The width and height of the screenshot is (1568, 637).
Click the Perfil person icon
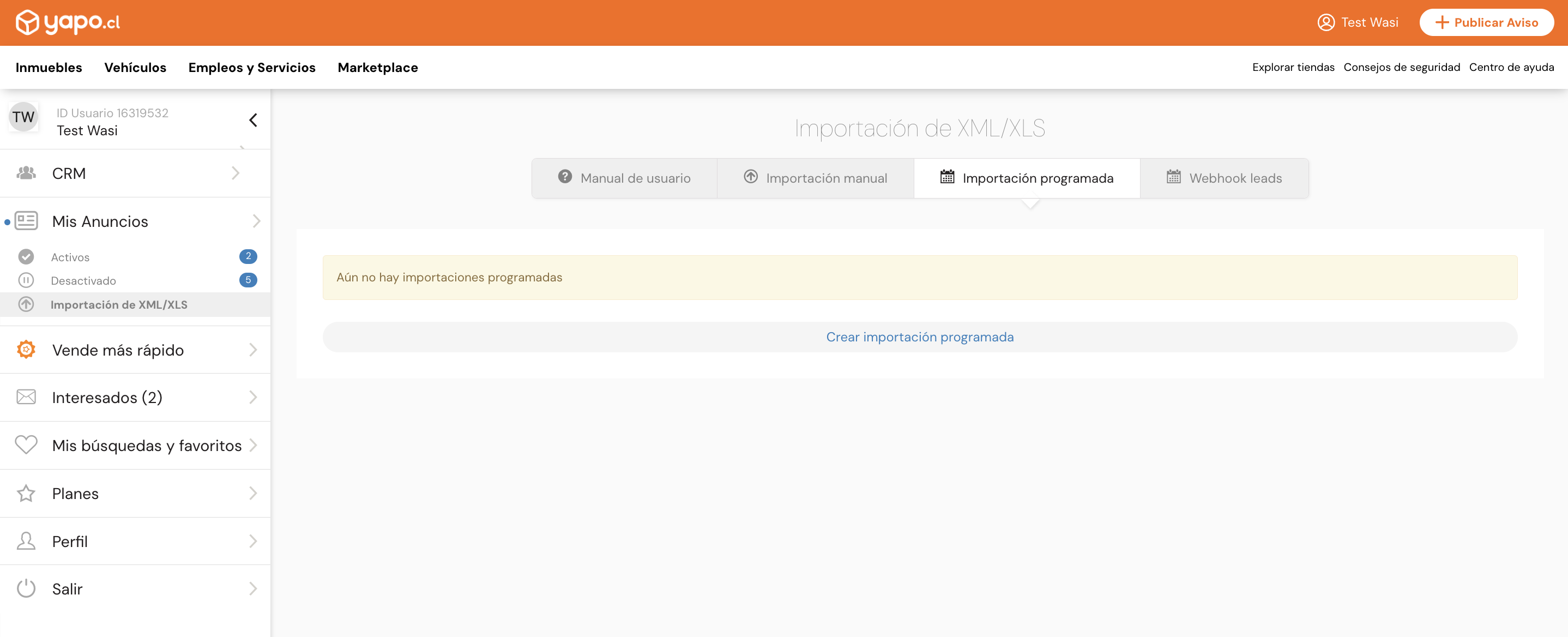[x=26, y=541]
